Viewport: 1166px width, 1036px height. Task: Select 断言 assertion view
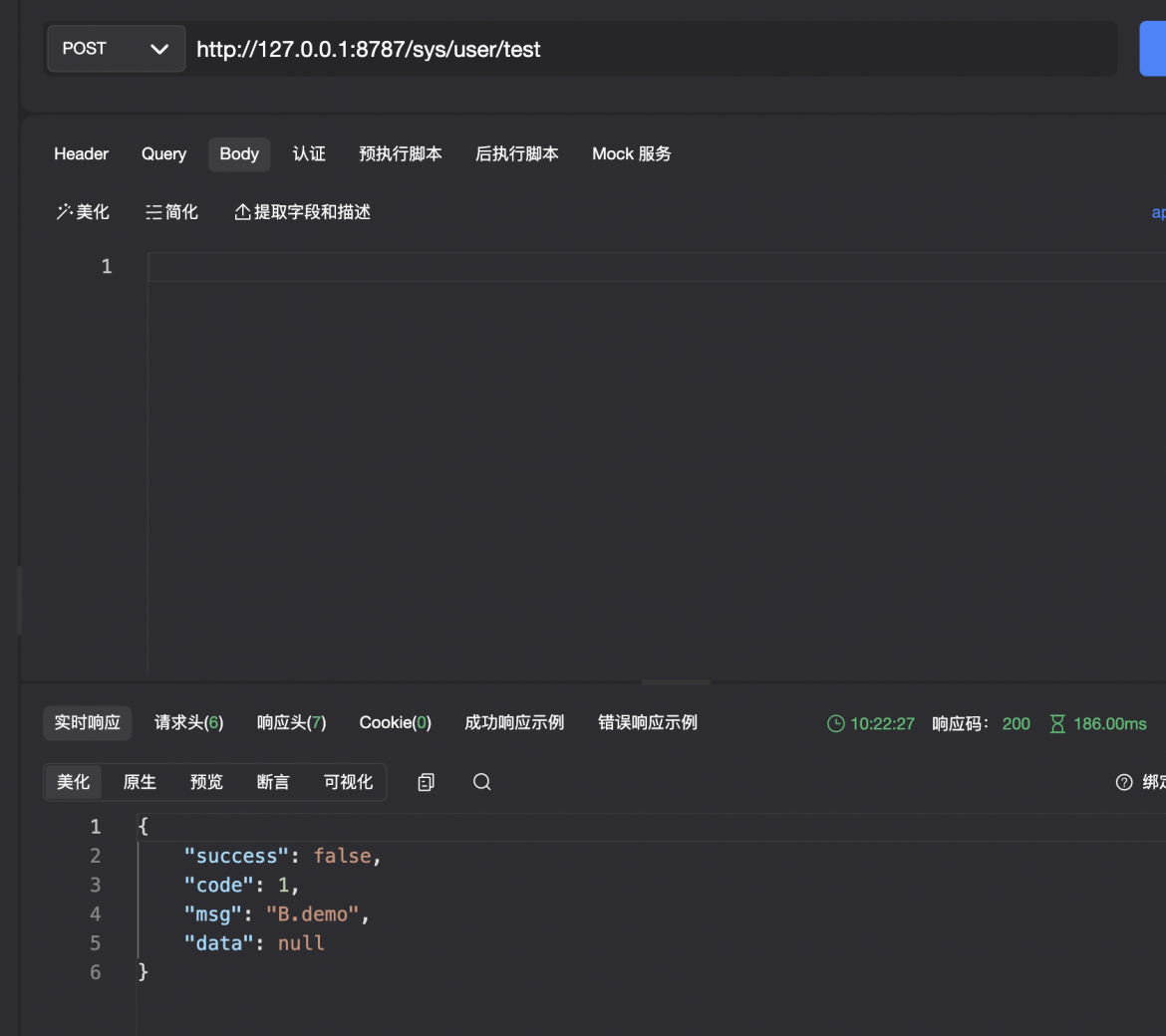click(273, 783)
